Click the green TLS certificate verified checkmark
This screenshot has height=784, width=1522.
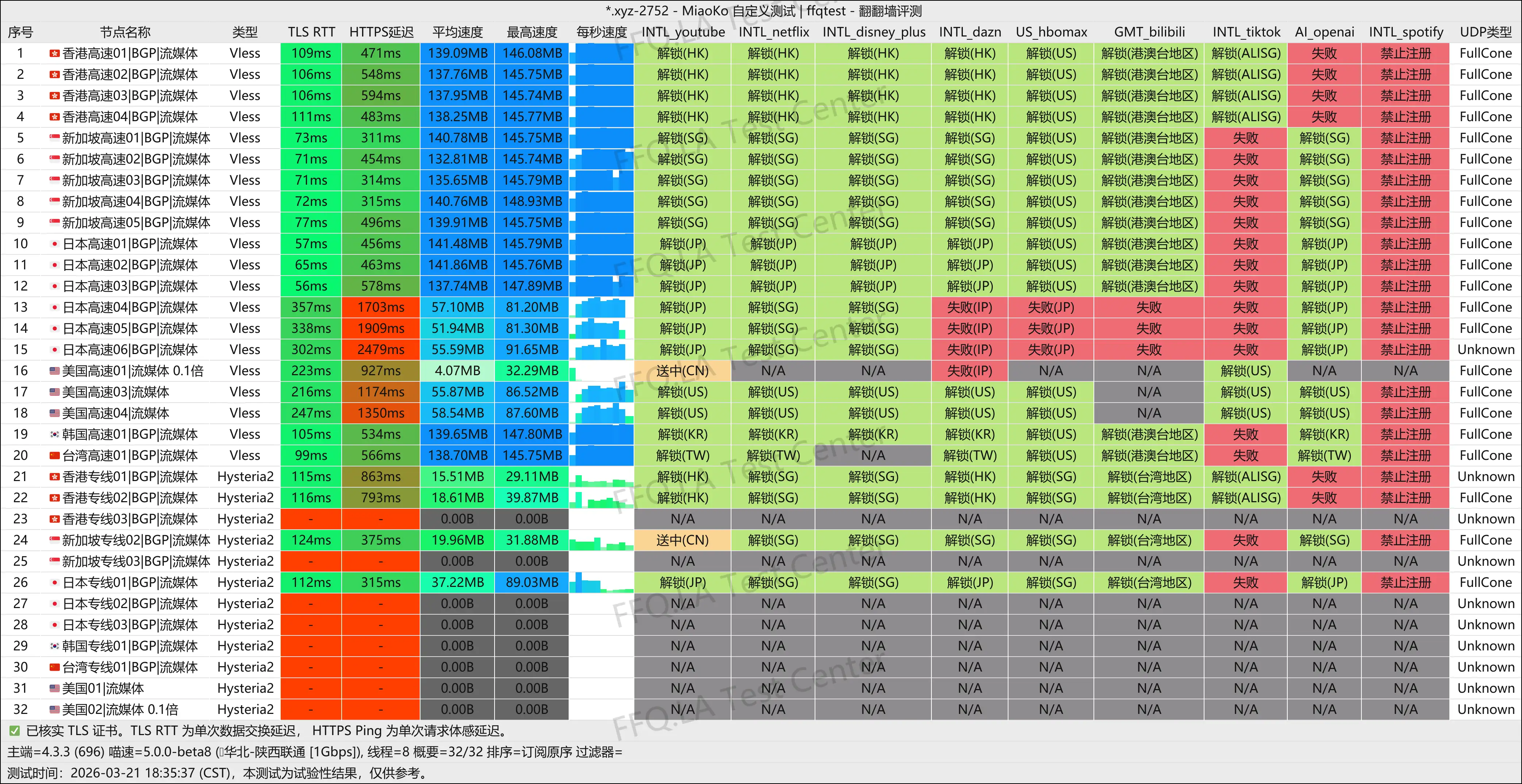[x=15, y=731]
